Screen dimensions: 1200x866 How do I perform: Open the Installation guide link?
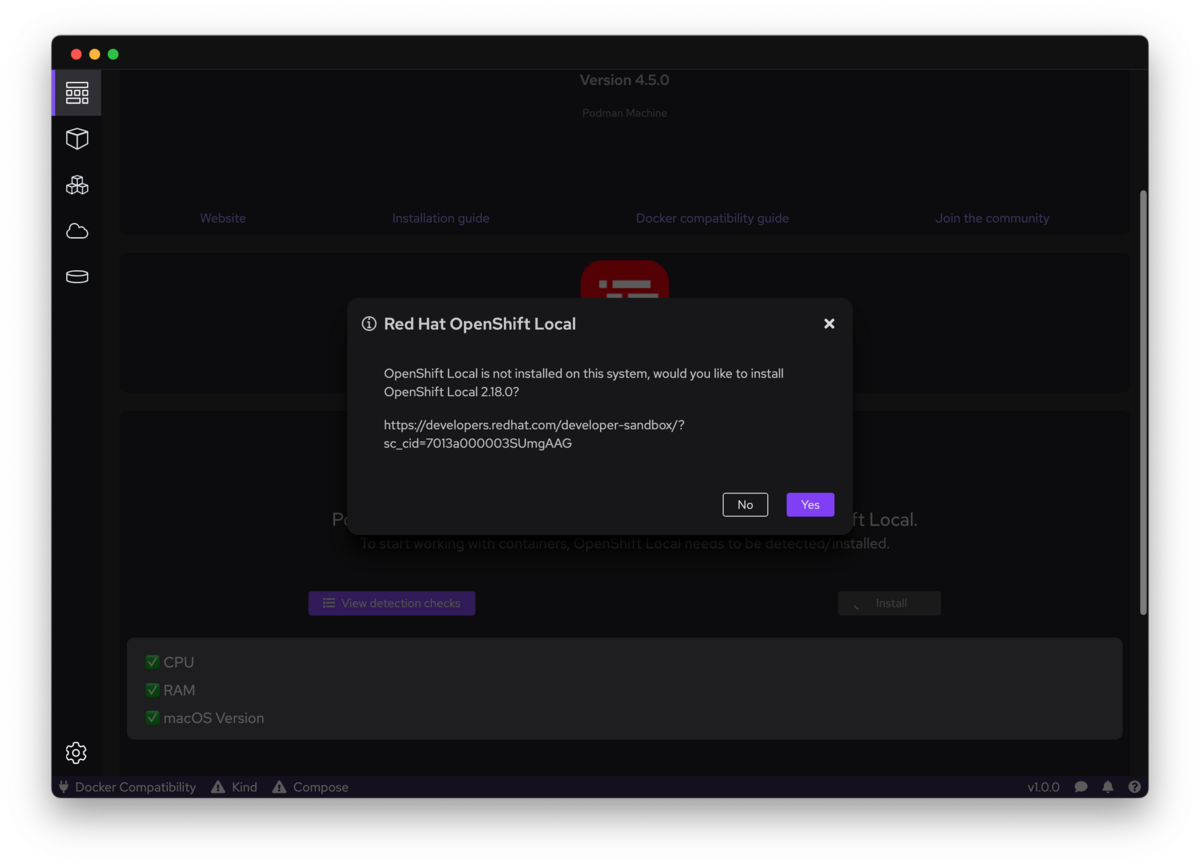coord(441,218)
